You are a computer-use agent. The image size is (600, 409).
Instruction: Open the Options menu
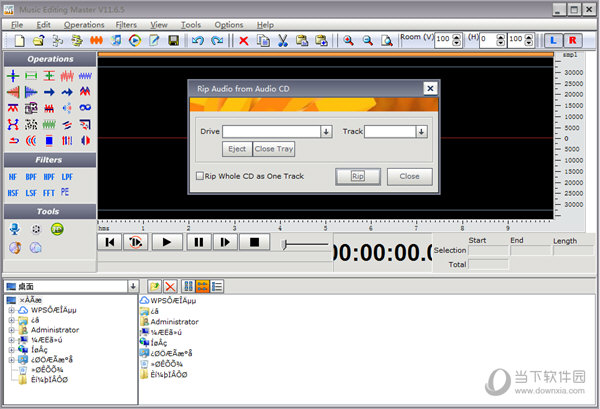(x=228, y=25)
